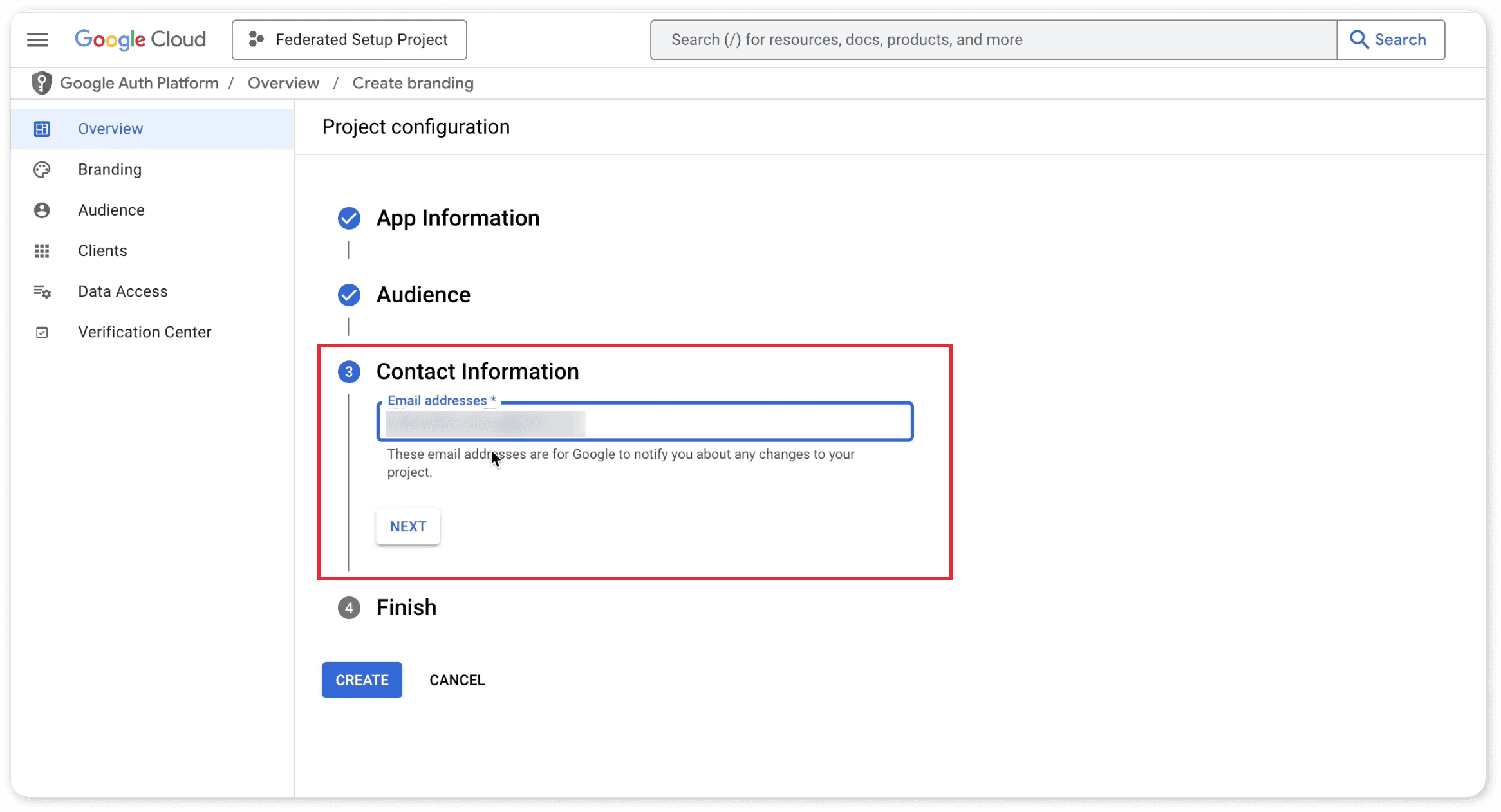Open Overview breadcrumb link
The height and width of the screenshot is (812, 1501).
(283, 83)
